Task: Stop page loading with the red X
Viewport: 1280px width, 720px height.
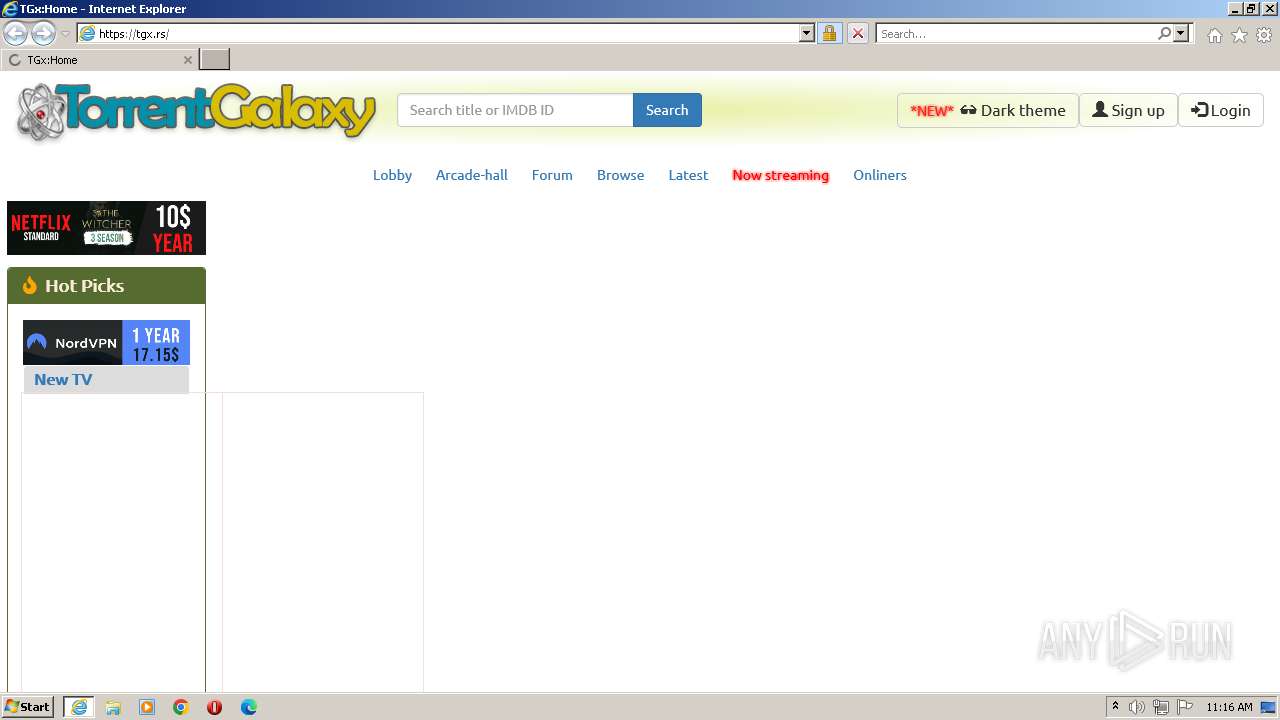Action: pyautogui.click(x=857, y=33)
